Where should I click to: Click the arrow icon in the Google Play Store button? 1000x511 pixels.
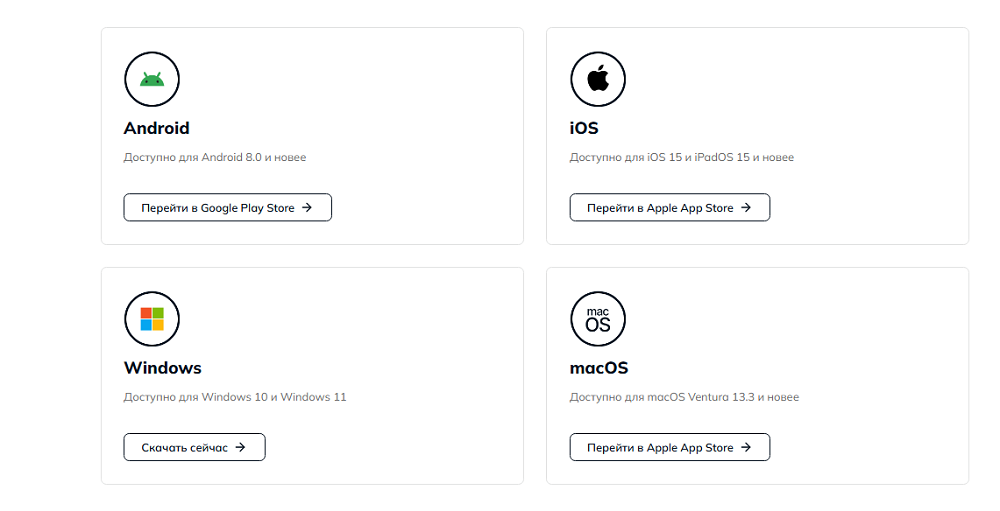tap(307, 208)
